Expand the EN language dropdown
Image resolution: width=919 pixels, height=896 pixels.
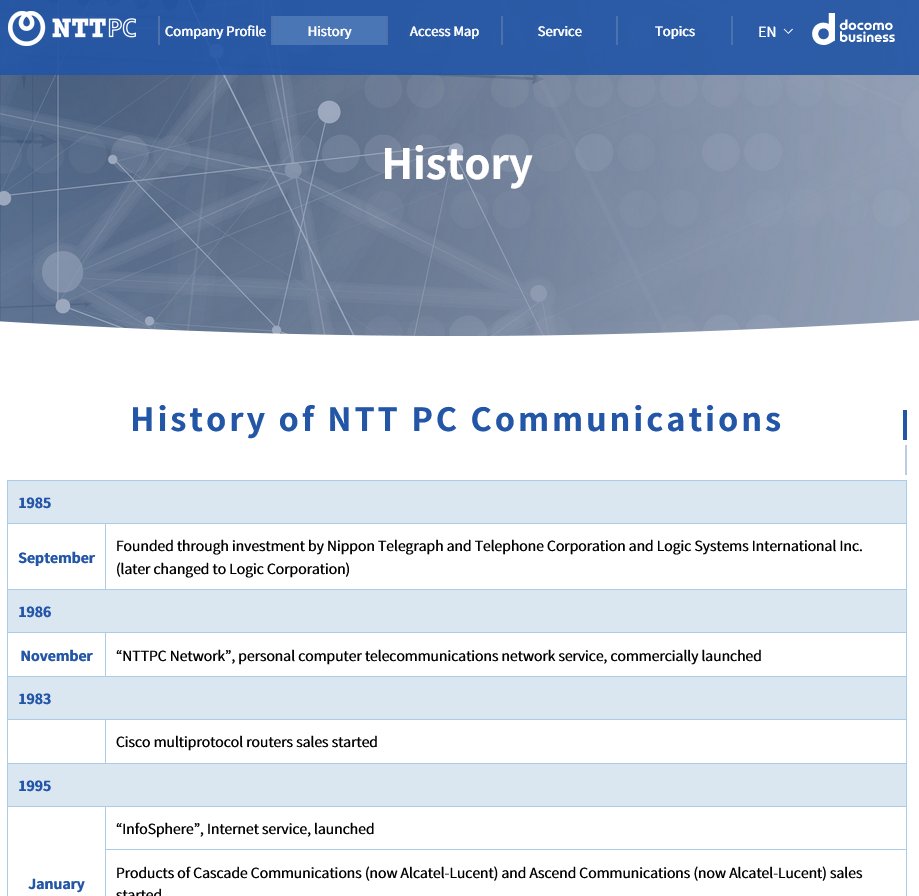point(775,32)
